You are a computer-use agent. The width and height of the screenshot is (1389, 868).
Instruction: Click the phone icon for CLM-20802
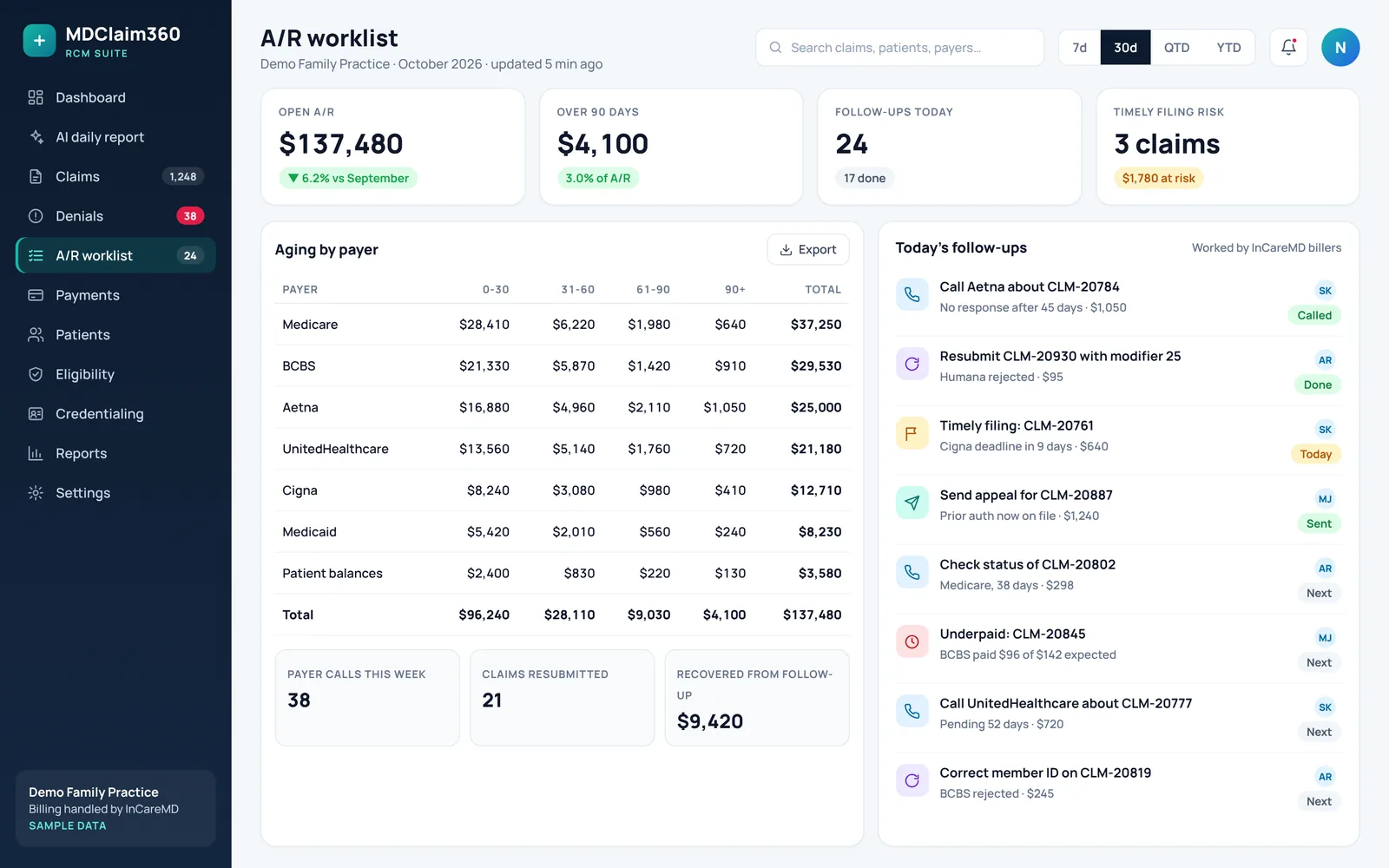(912, 573)
